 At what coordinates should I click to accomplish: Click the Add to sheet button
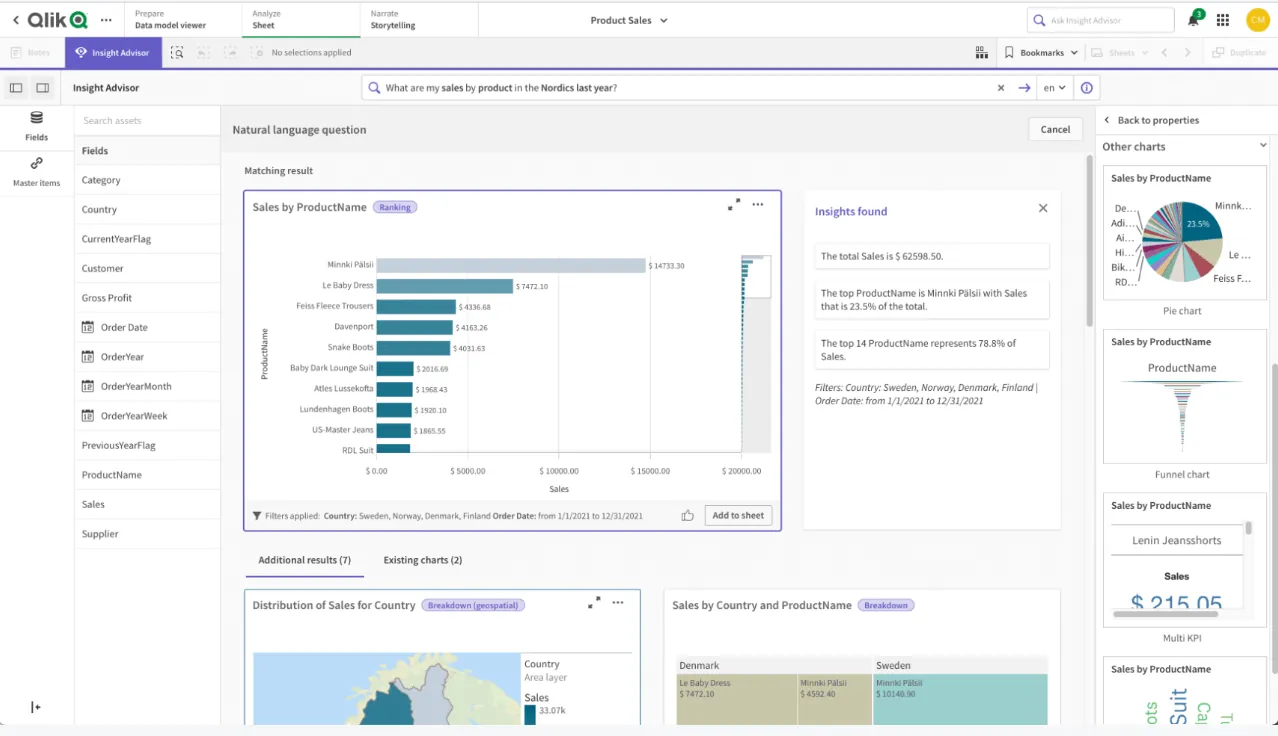point(738,516)
